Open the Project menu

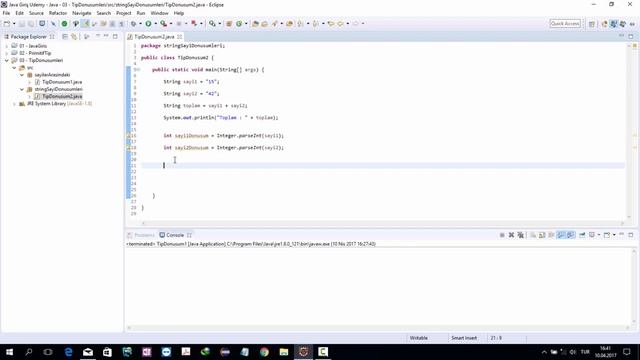pyautogui.click(x=123, y=13)
